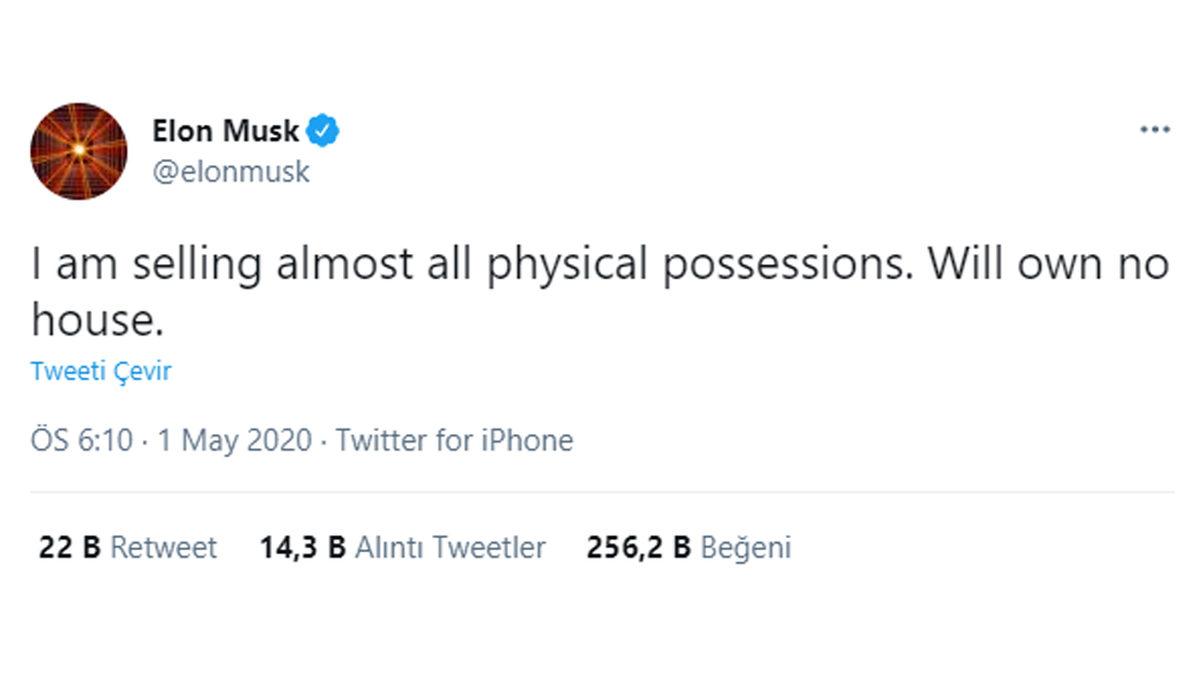
Task: Click the blue verified badge next to Elon Musk
Action: pyautogui.click(x=323, y=129)
